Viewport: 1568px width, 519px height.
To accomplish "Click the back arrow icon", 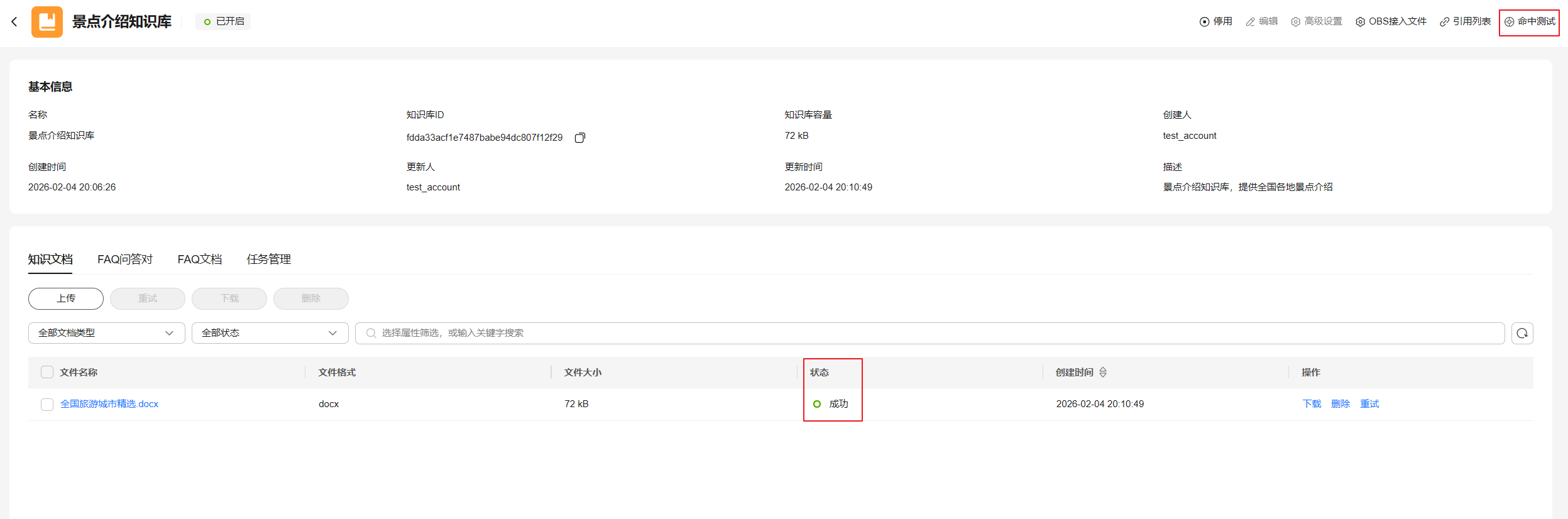I will [x=14, y=22].
